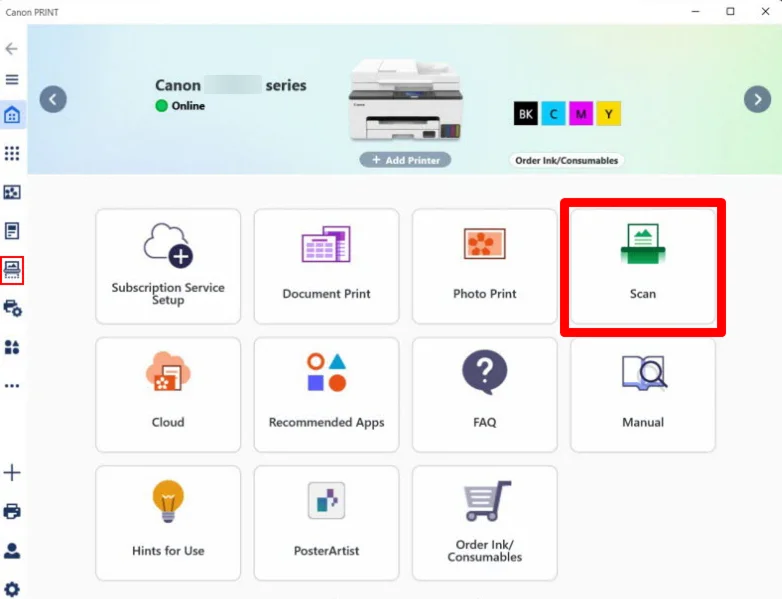782x599 pixels.
Task: Click Order Ink/Consumables button under ink levels
Action: tap(566, 160)
